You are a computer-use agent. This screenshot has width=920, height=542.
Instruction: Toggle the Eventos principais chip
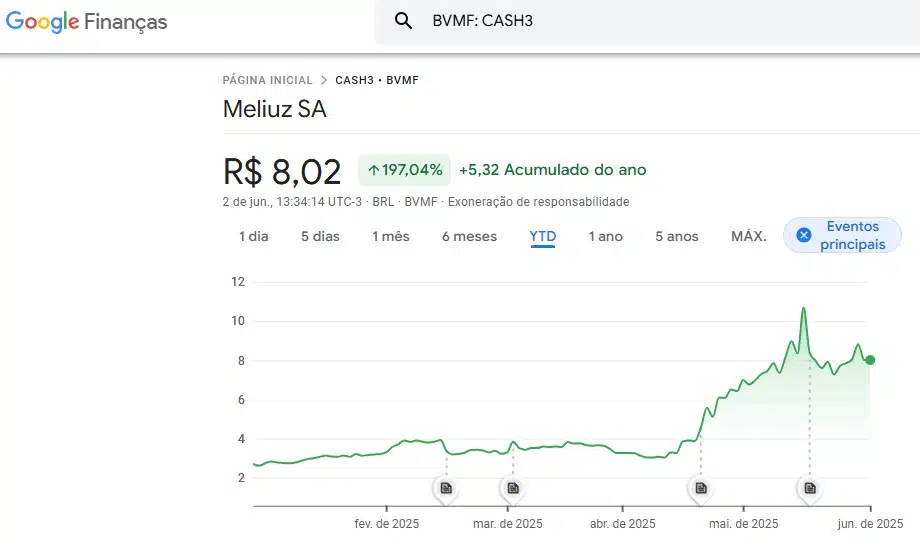[x=843, y=235]
